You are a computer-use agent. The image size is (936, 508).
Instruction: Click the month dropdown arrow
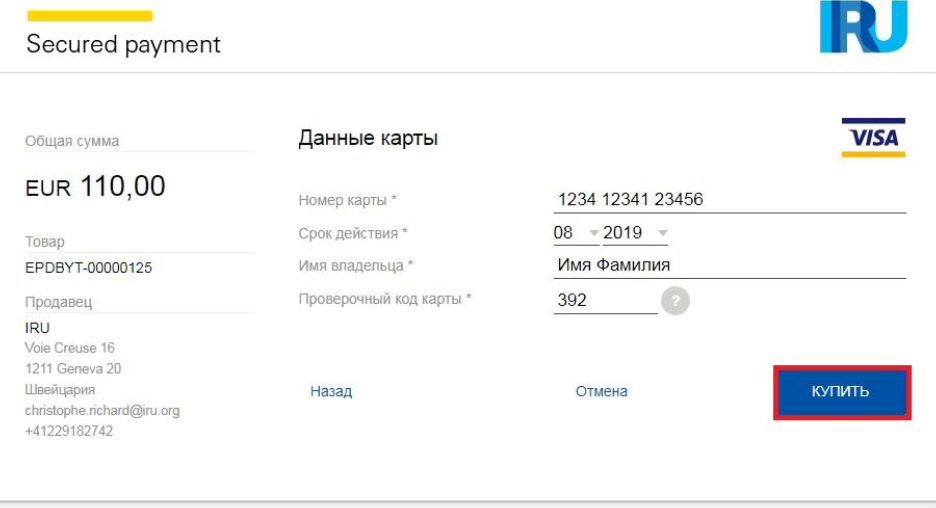pos(593,233)
